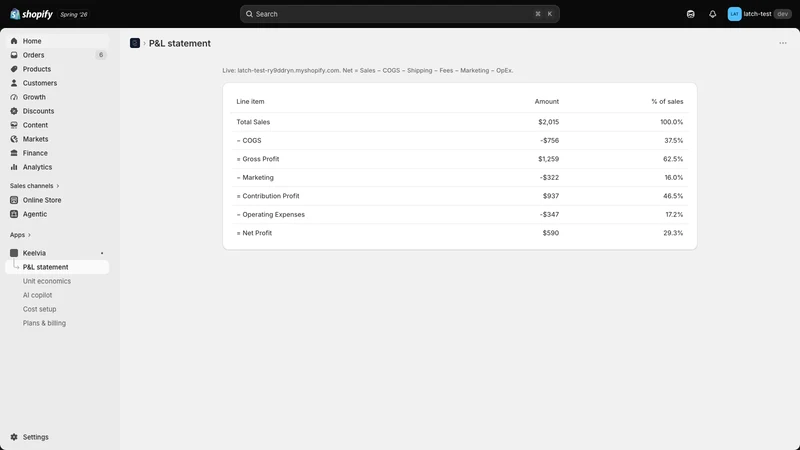Open the Customers person icon
Viewport: 800px width, 450px height.
[14, 83]
